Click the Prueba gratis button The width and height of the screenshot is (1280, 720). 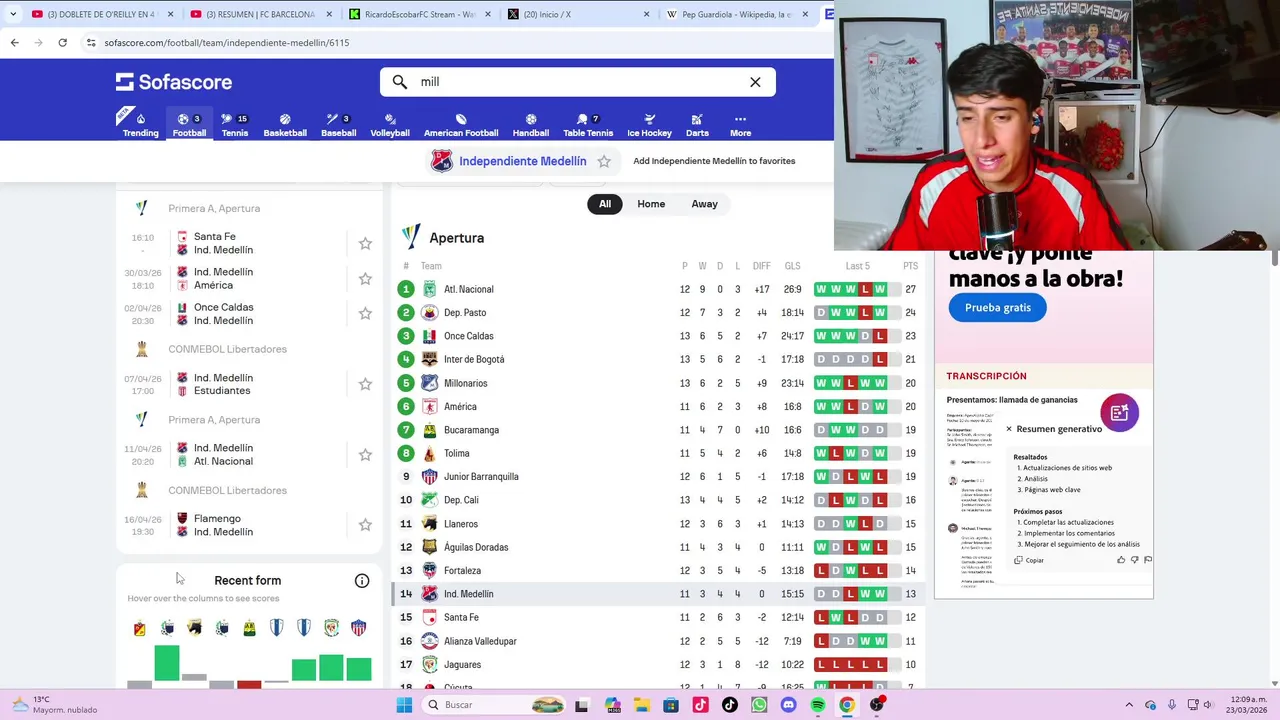pos(997,307)
